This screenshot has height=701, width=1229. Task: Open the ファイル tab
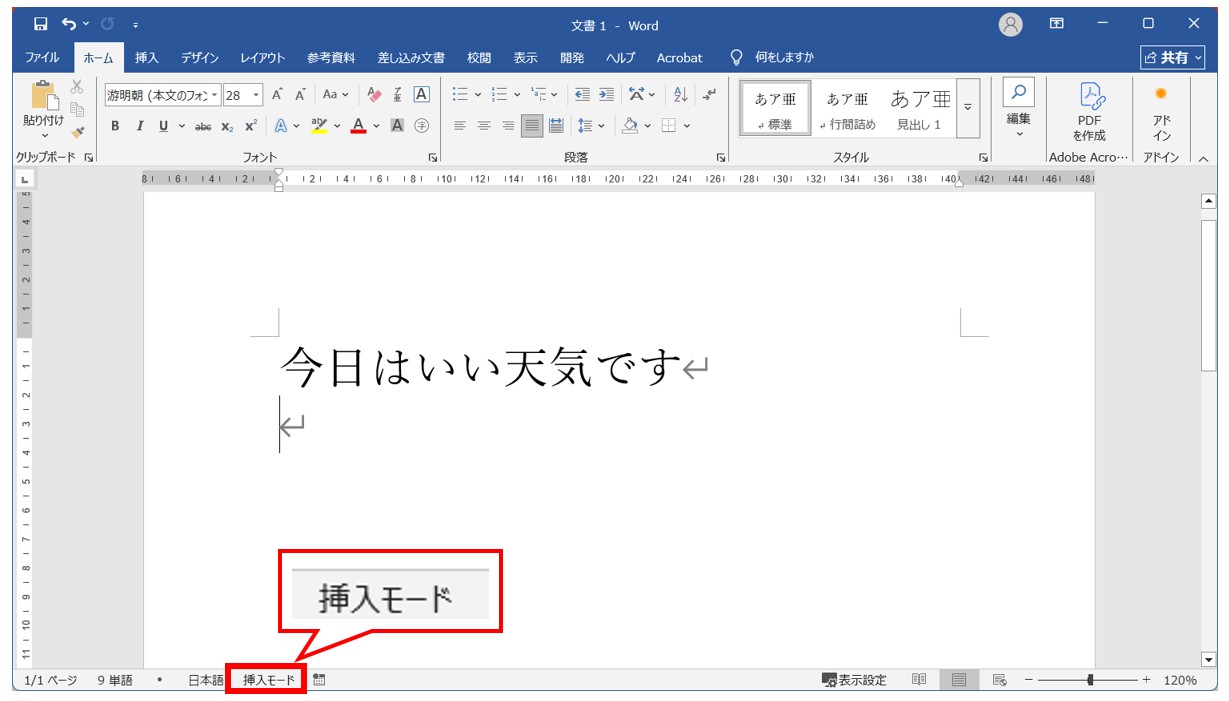(x=42, y=58)
